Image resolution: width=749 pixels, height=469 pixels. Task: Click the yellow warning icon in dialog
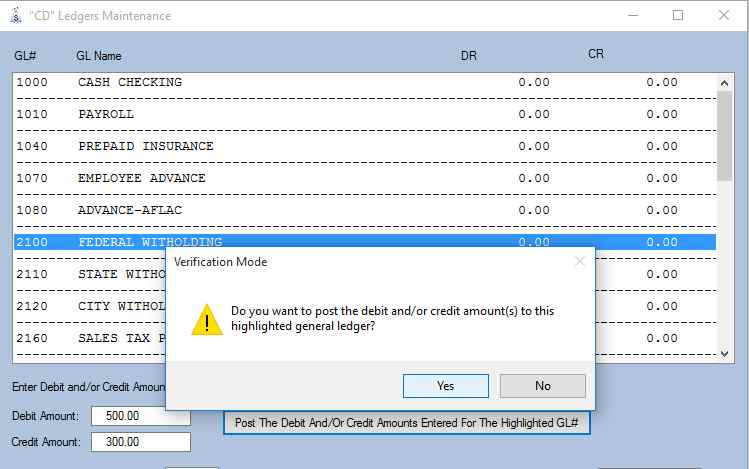click(x=207, y=320)
